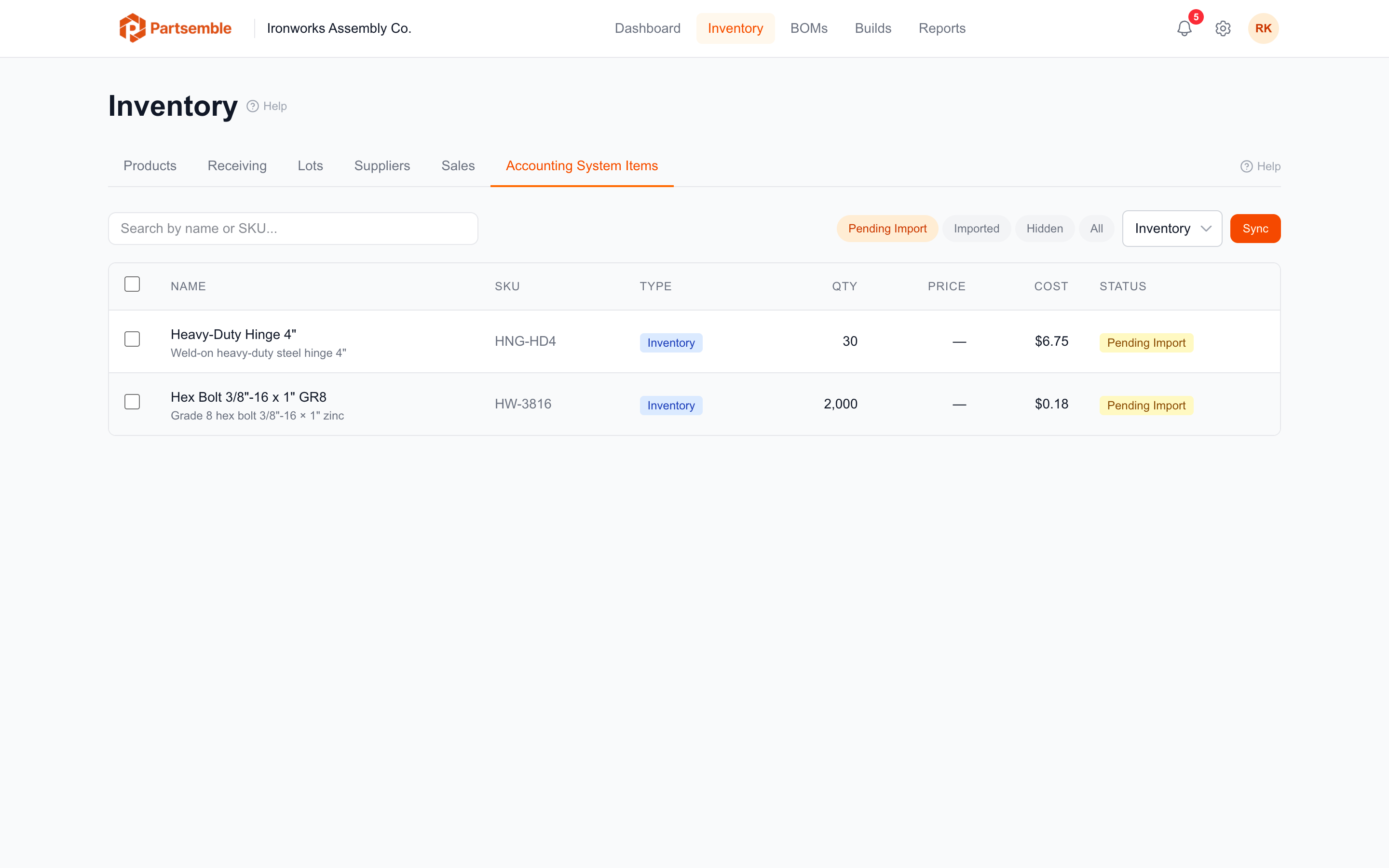
Task: Click the NAME column header
Action: pyautogui.click(x=188, y=286)
